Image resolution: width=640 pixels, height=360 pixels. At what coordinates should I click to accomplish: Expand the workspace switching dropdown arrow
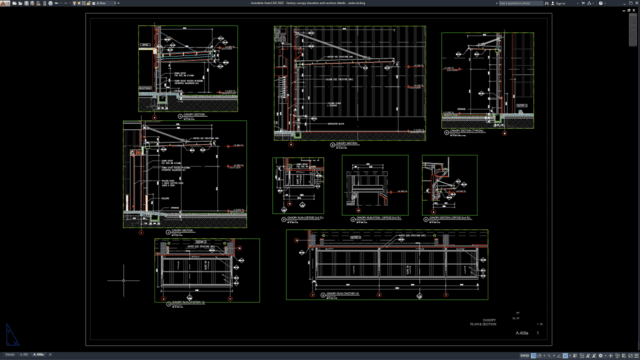tap(605, 356)
